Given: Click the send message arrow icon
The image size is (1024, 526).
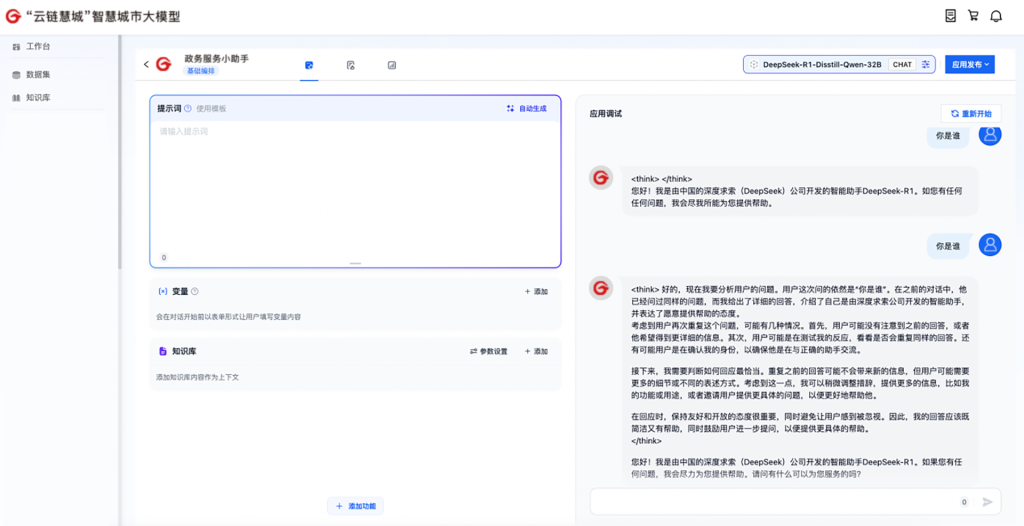Looking at the screenshot, I should [987, 502].
